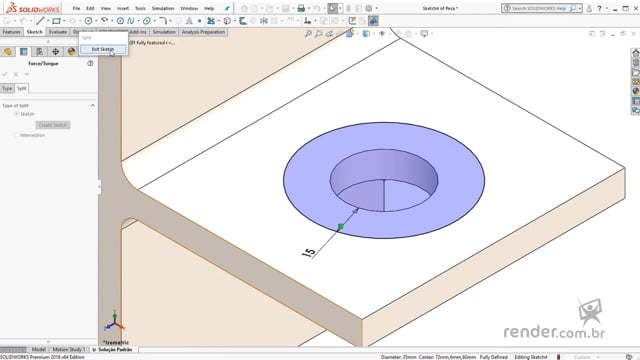Image resolution: width=640 pixels, height=360 pixels.
Task: Select the Sketch Fillet tool
Action: pos(162,21)
